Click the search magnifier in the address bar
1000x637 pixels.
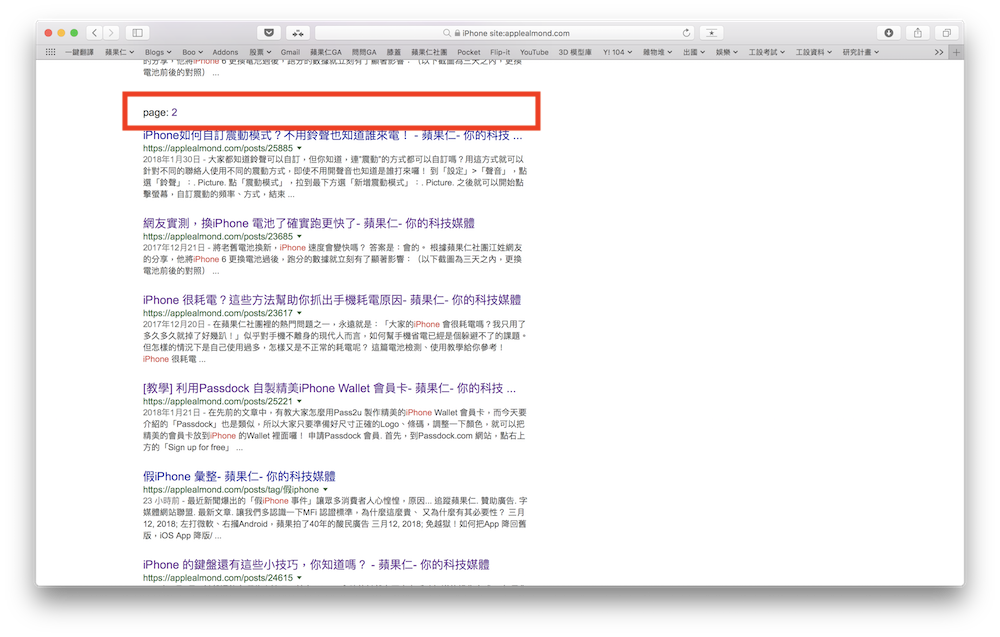[447, 33]
